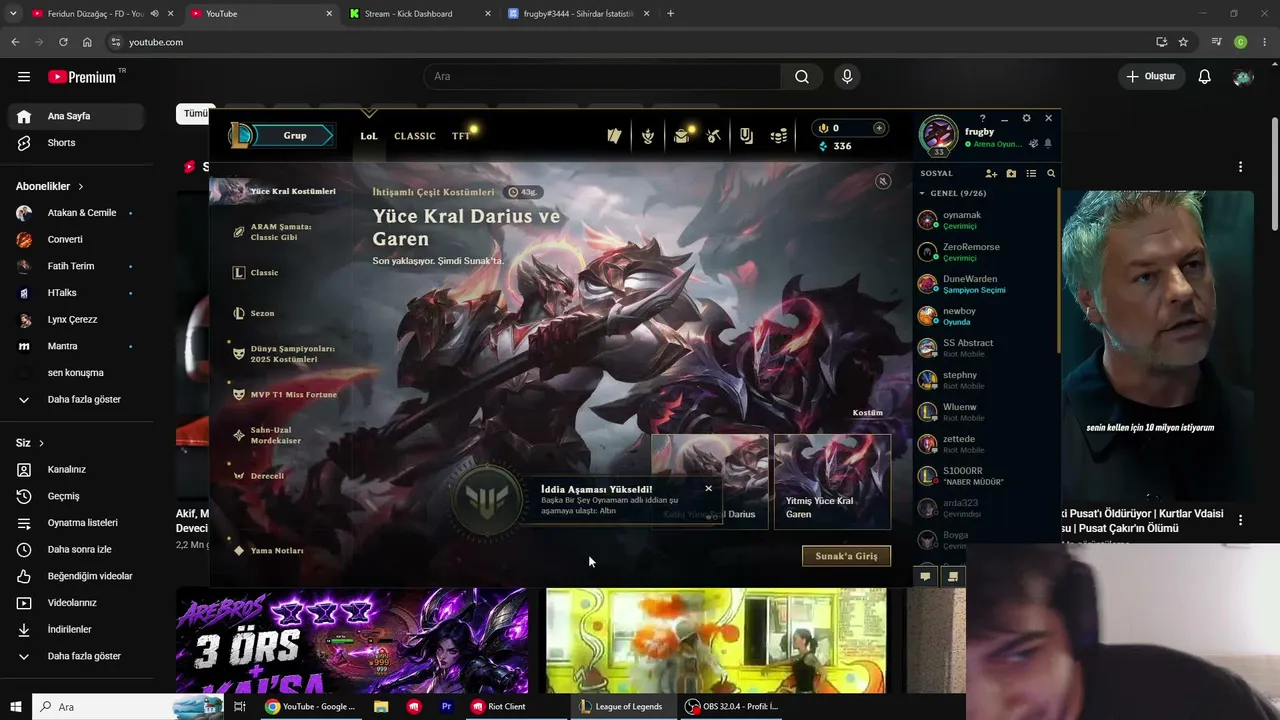Click the League of Legends logo emblem
This screenshot has width=1280, height=720.
coord(240,135)
